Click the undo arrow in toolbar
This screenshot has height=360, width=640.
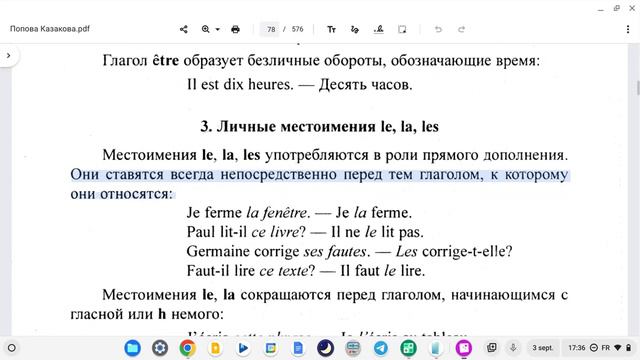pos(438,29)
